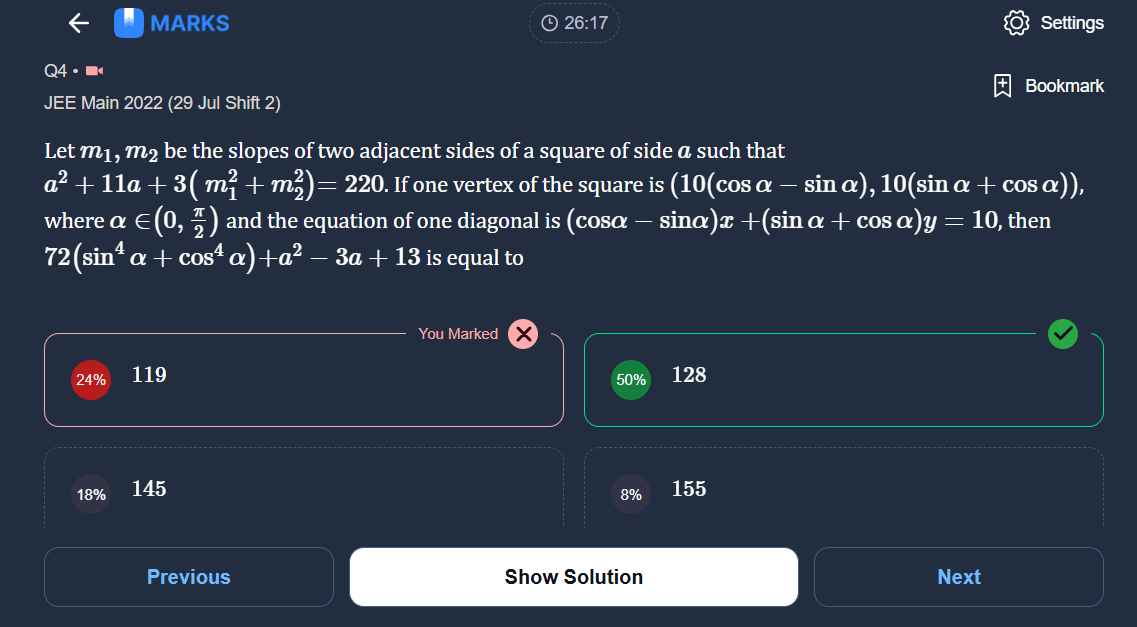
Task: Click the 50% green response badge
Action: [x=631, y=380]
